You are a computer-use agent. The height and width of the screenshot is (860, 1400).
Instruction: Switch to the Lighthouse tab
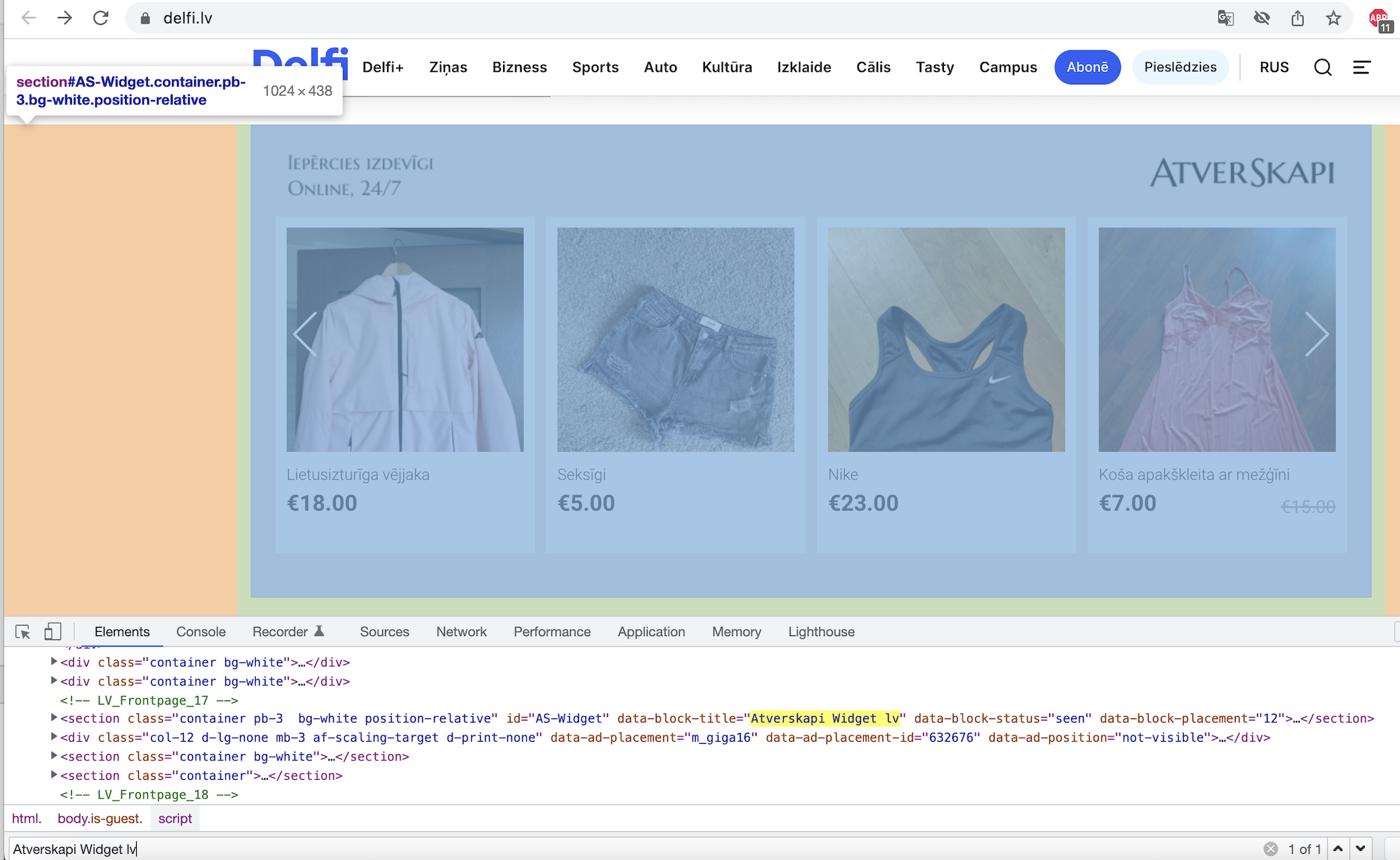click(821, 632)
